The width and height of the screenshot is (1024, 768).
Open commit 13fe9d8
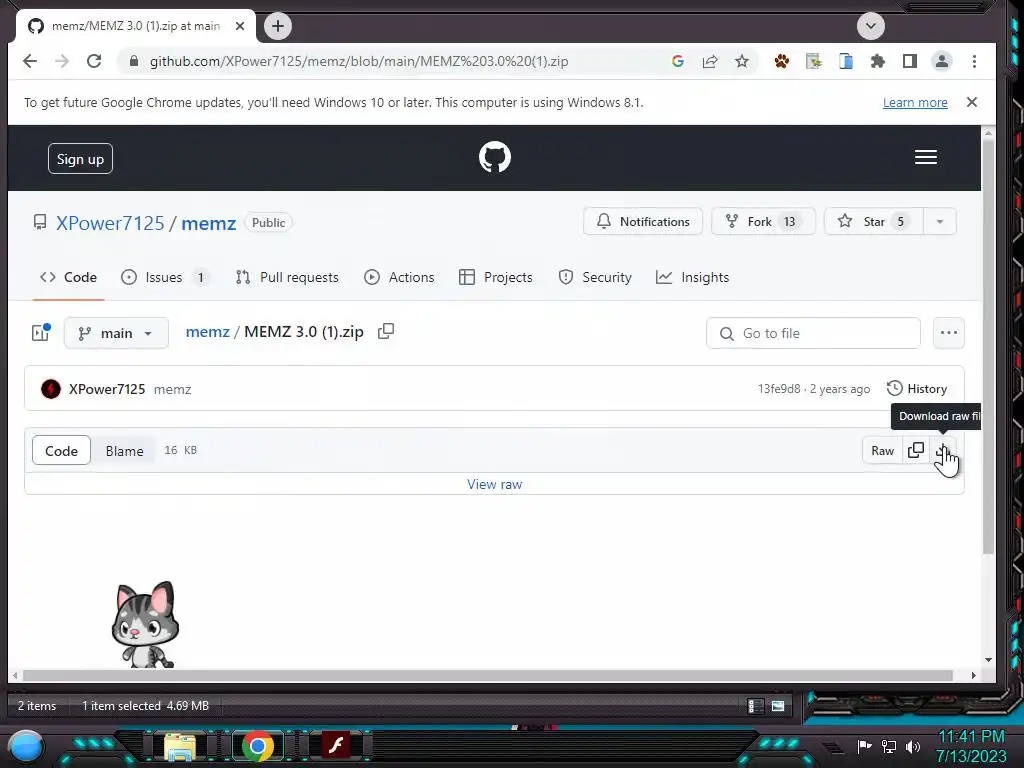click(x=778, y=389)
